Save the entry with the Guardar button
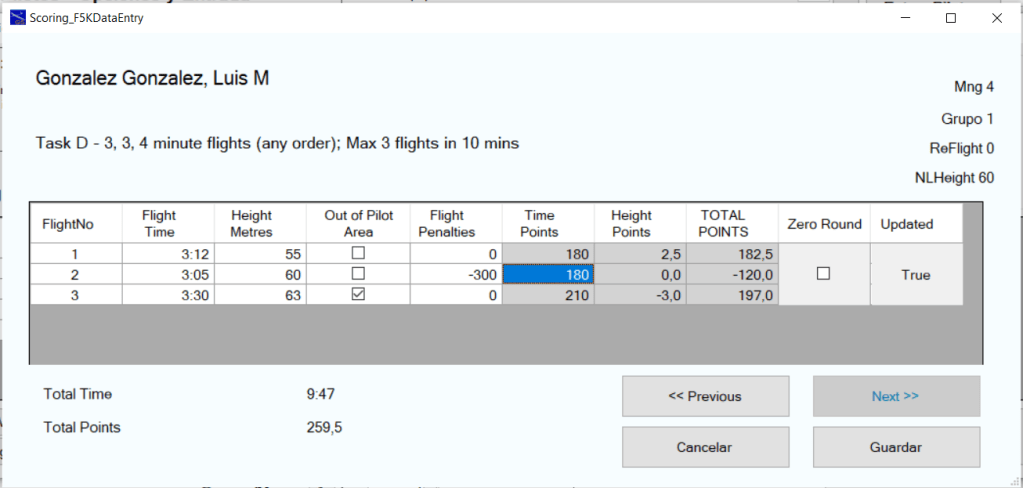1023x488 pixels. (x=895, y=447)
